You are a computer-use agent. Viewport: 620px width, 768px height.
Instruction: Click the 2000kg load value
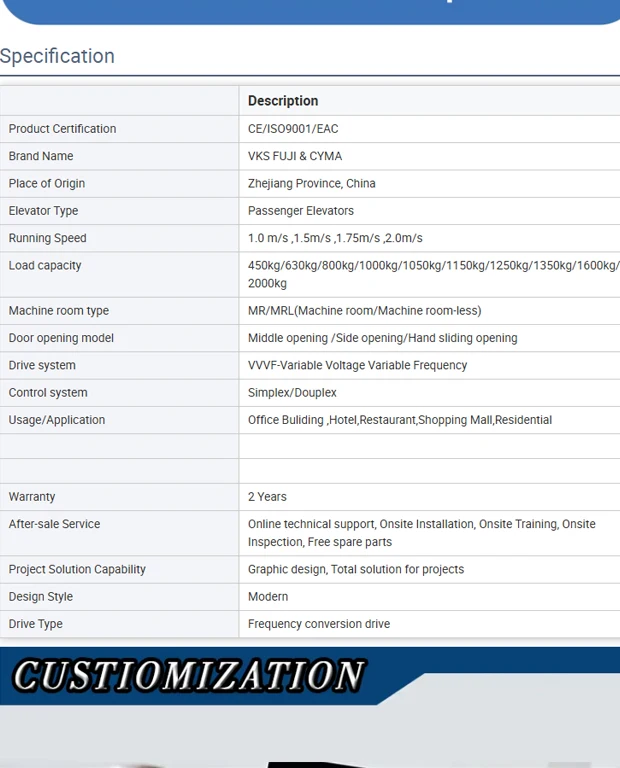[267, 284]
